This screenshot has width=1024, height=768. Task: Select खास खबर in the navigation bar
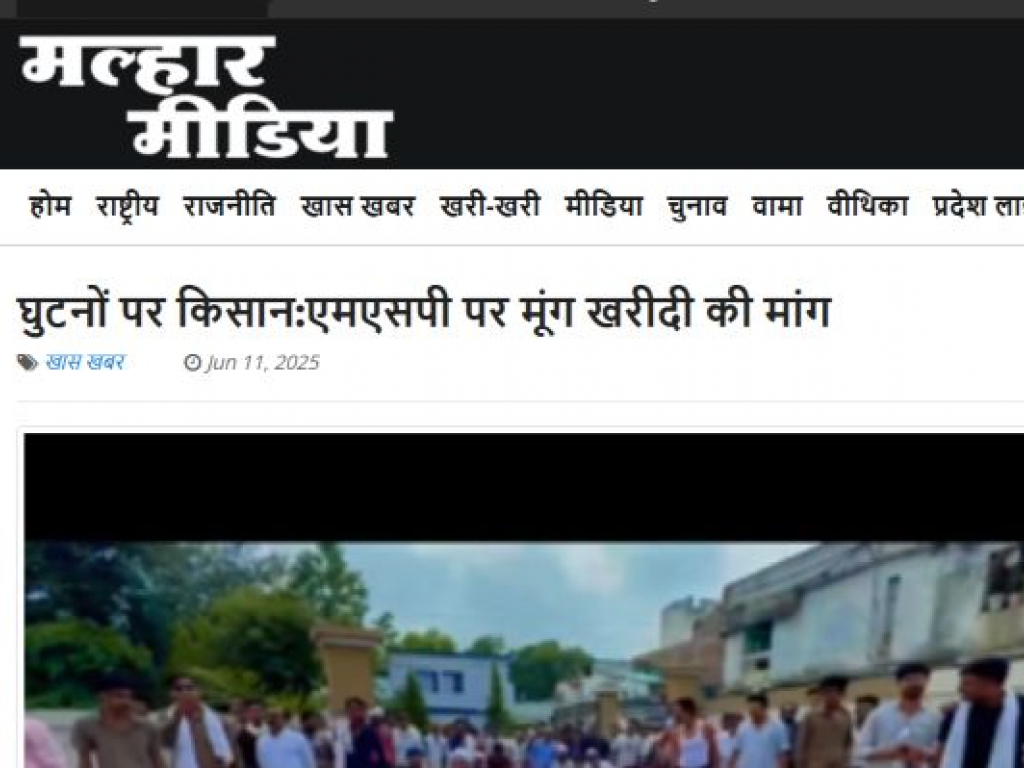coord(358,206)
